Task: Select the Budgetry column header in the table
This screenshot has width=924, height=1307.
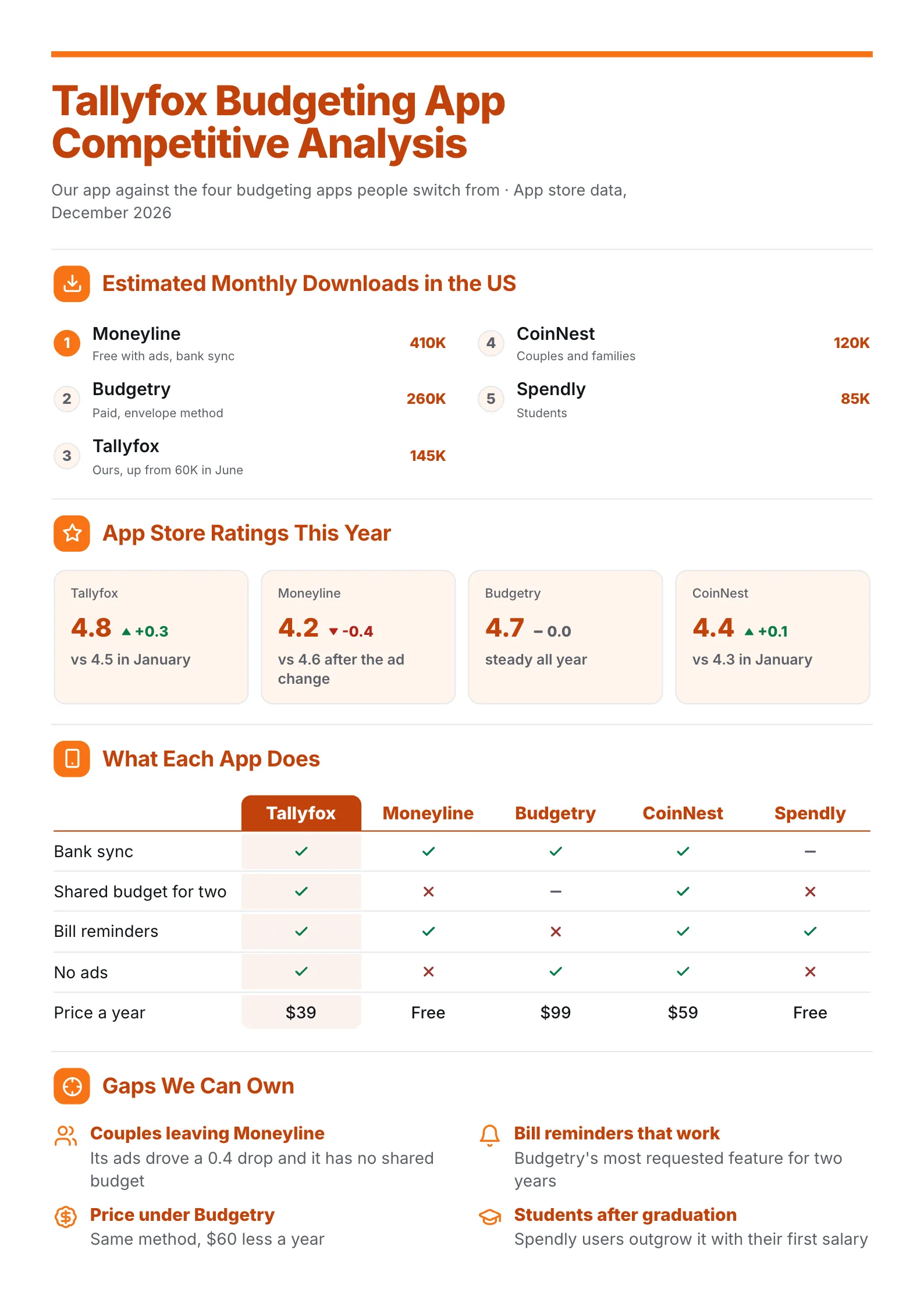Action: pyautogui.click(x=556, y=814)
